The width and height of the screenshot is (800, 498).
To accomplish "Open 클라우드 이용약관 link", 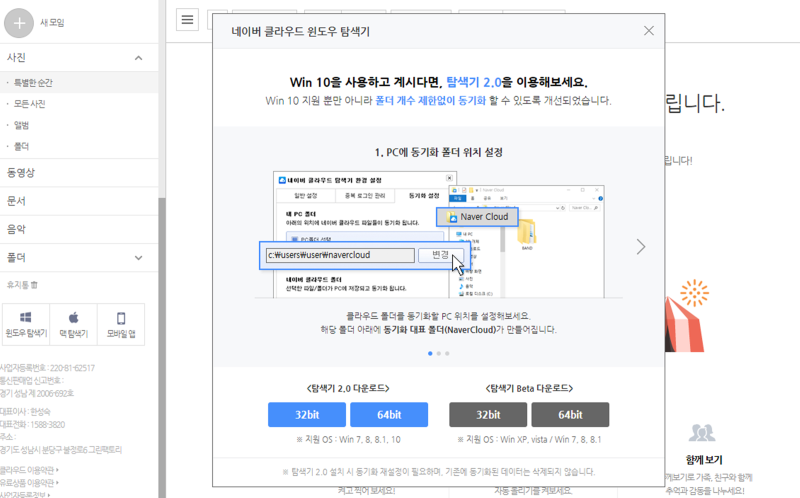I will (29, 470).
